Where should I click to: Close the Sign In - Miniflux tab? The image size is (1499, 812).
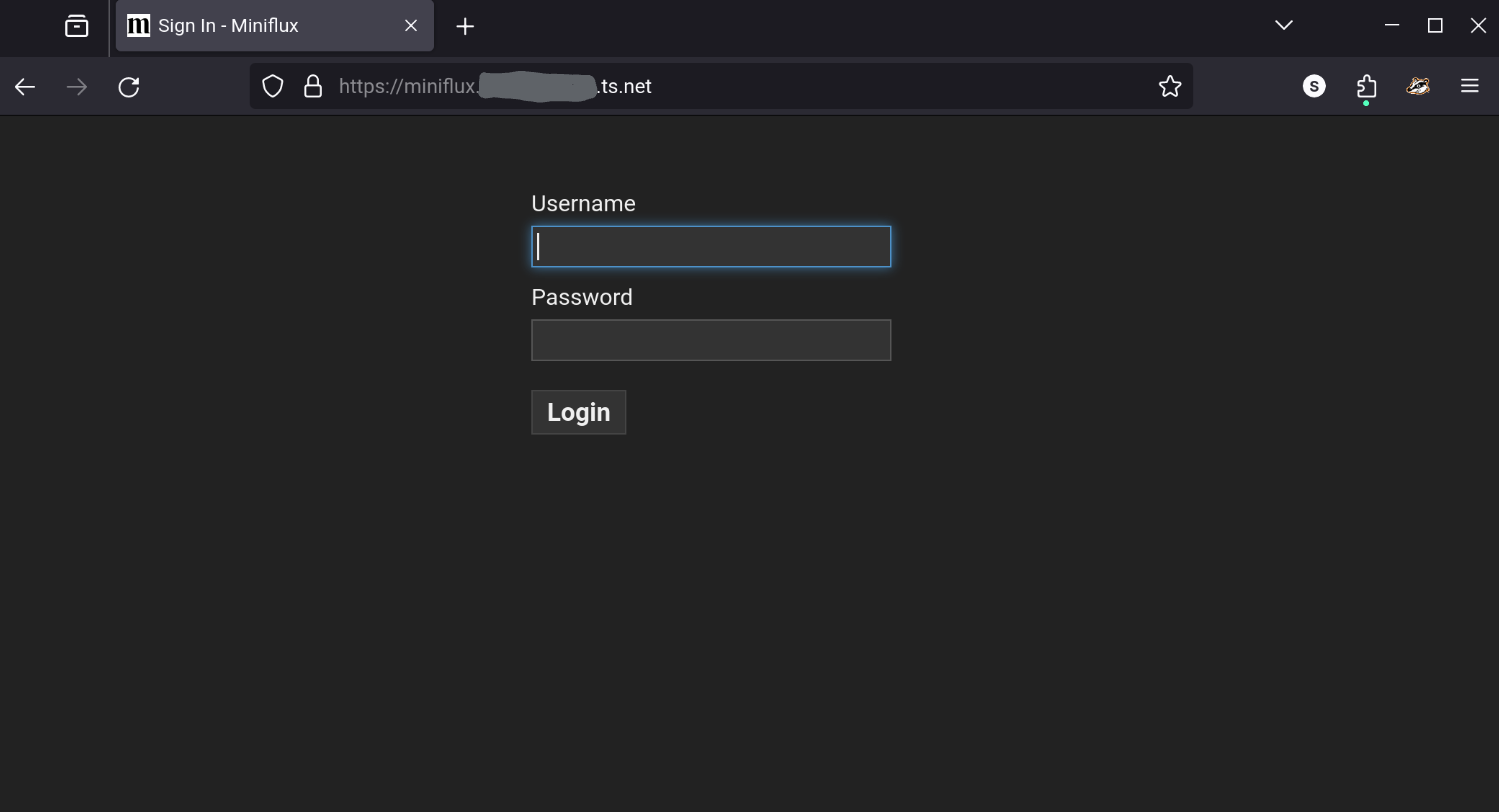point(411,26)
